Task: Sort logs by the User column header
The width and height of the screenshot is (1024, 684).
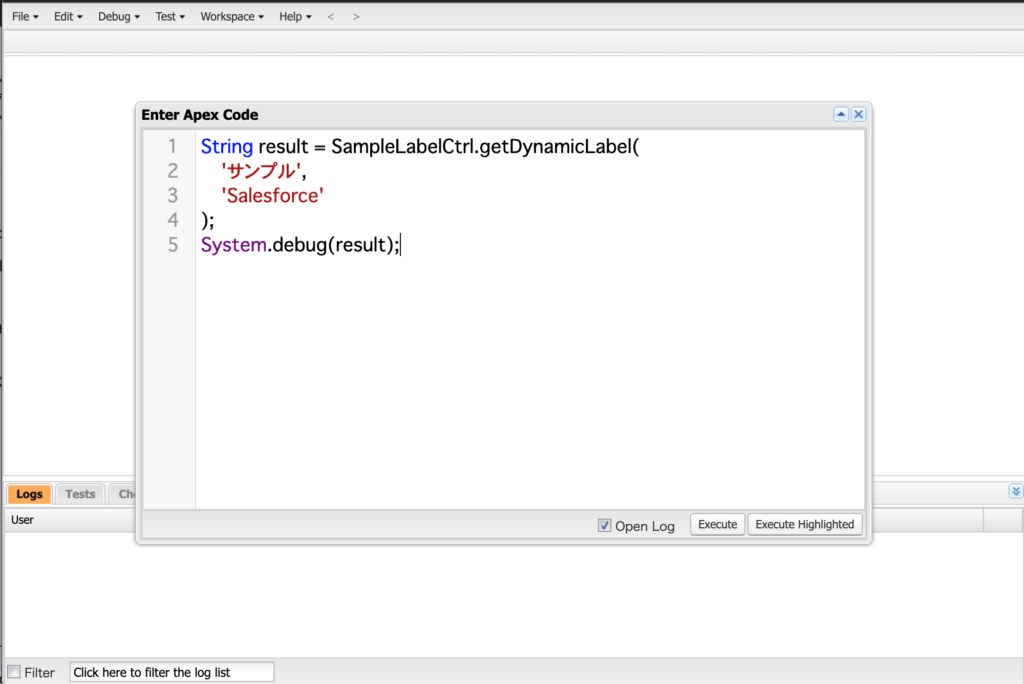Action: point(22,520)
